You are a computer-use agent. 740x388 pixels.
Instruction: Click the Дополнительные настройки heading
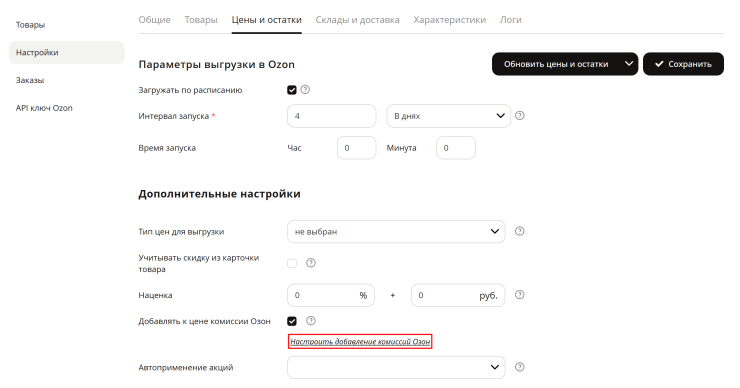coord(219,194)
